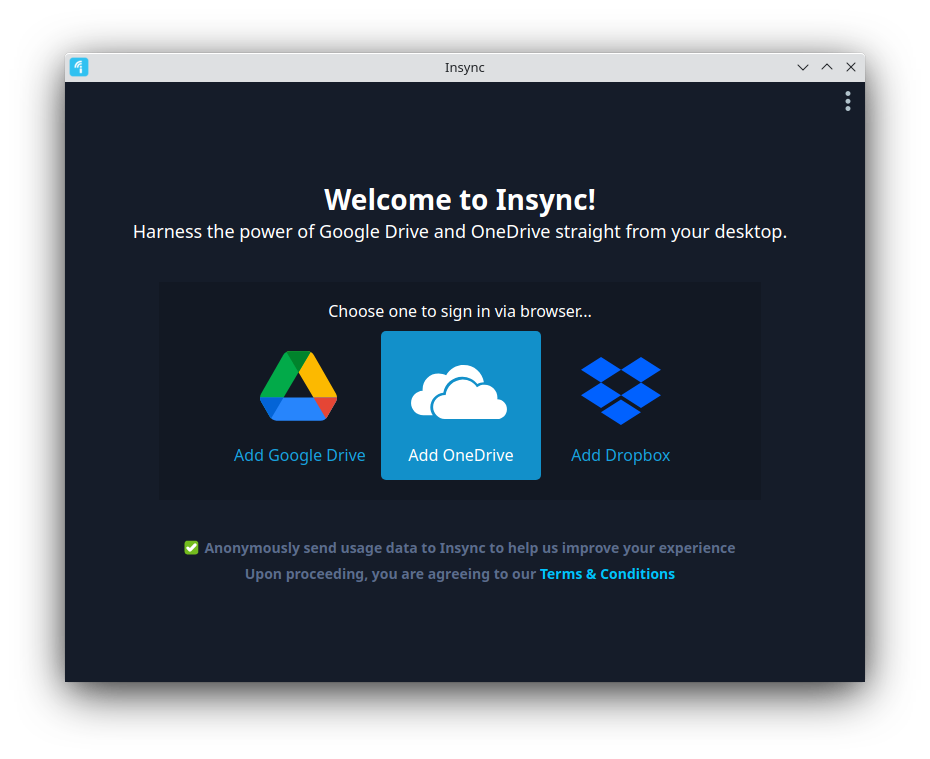The height and width of the screenshot is (759, 930).
Task: Uncheck anonymous usage data checkbox
Action: point(191,548)
